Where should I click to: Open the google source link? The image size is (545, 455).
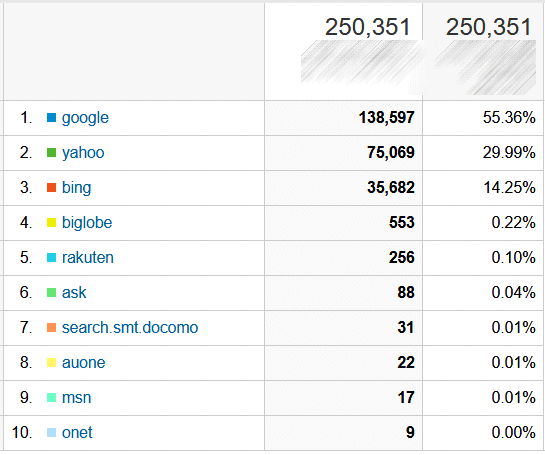point(85,118)
